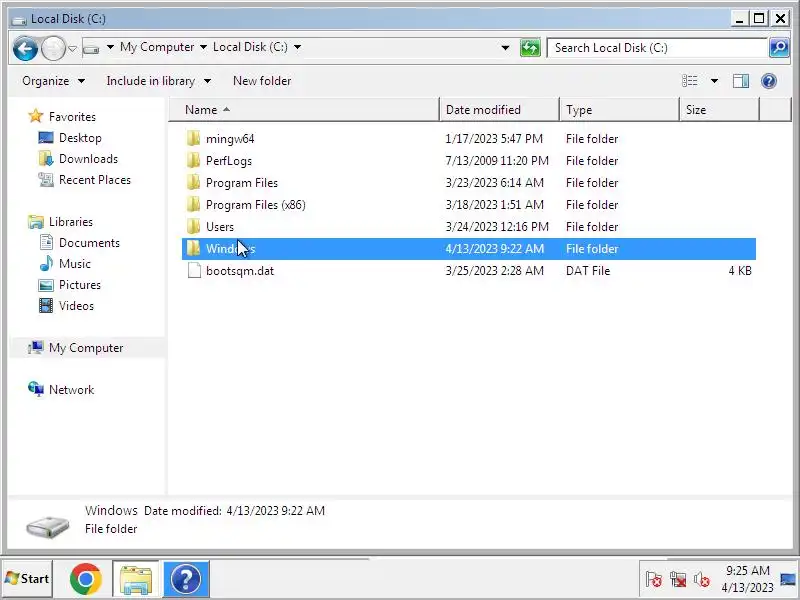Click the volume speaker tray icon
Viewport: 800px width, 600px height.
tap(702, 580)
